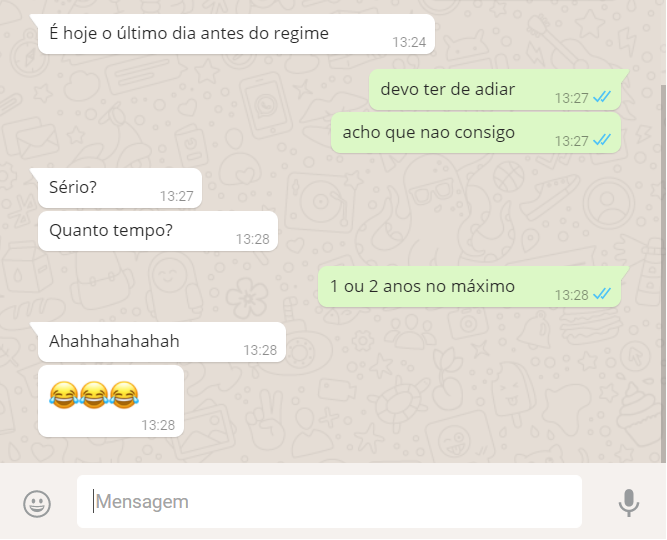The height and width of the screenshot is (540, 667).
Task: Open the emoji picker smiley icon
Action: tap(37, 503)
